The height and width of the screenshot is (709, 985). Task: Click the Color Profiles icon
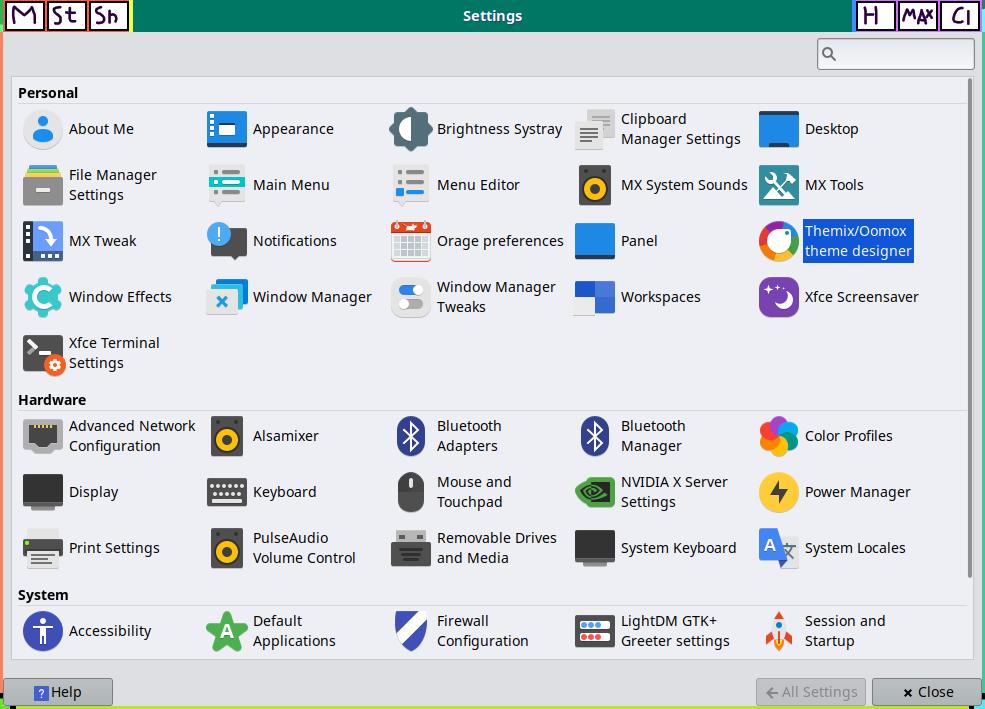[779, 436]
